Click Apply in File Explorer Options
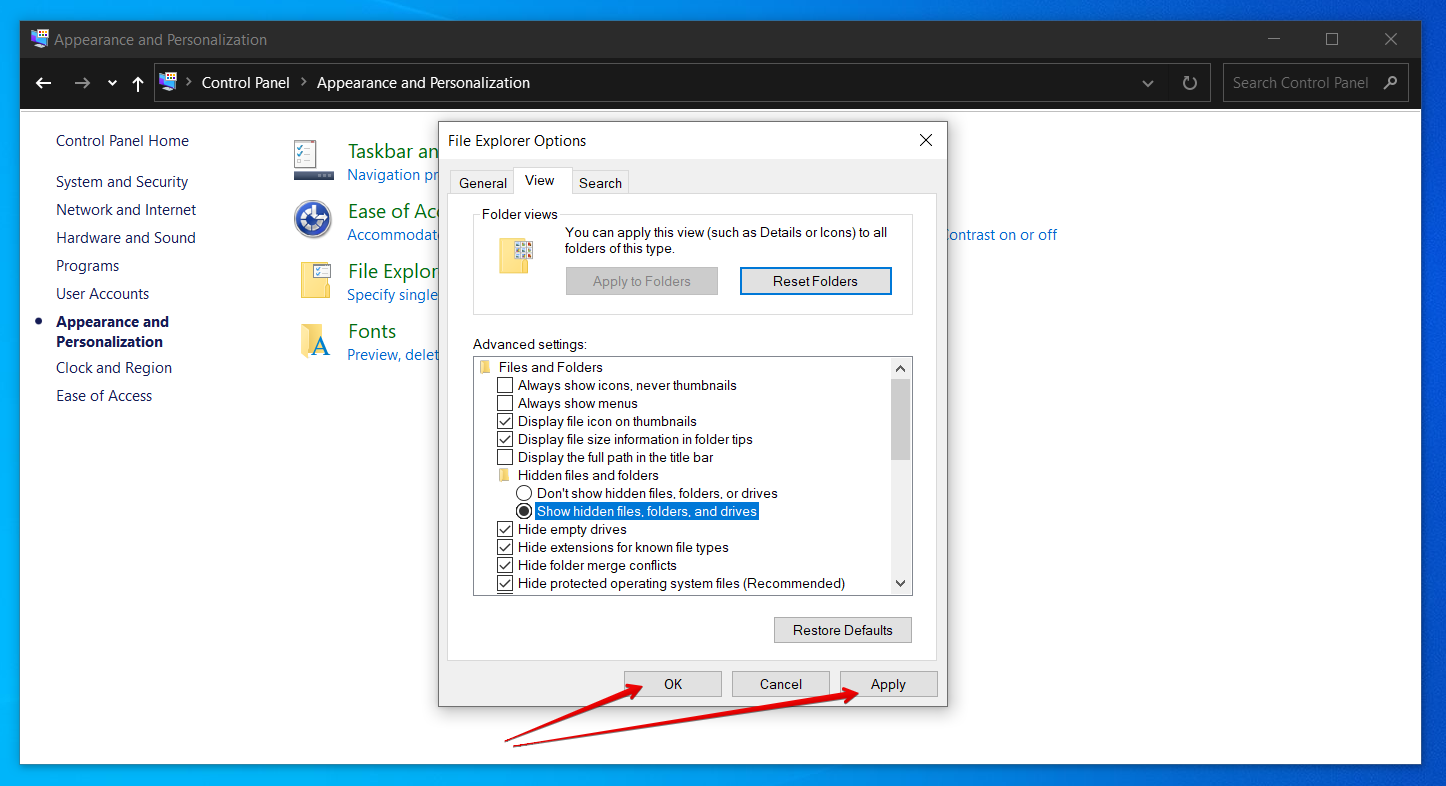The image size is (1446, 786). [x=888, y=684]
